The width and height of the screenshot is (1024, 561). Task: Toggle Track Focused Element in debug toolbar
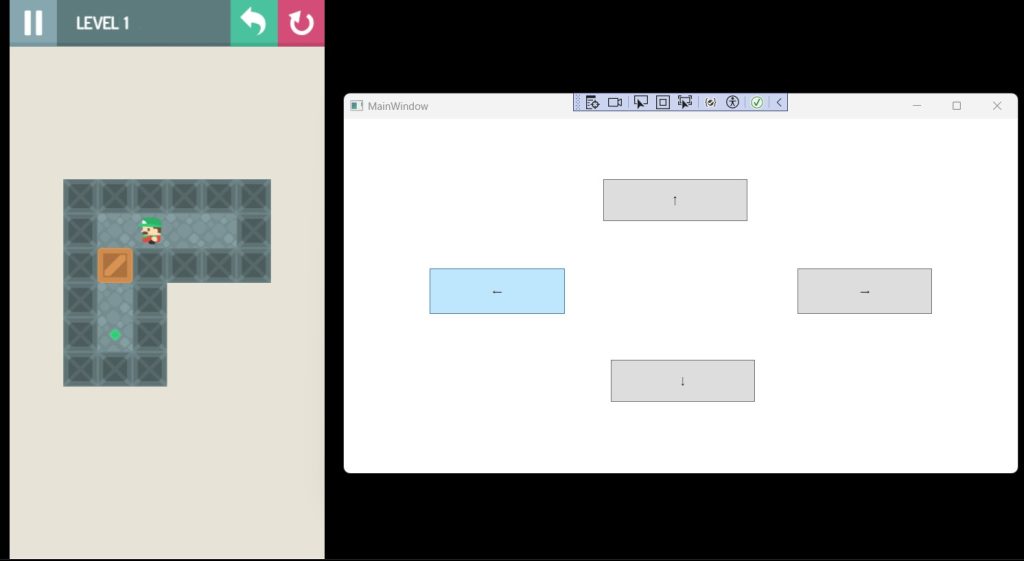tap(685, 103)
